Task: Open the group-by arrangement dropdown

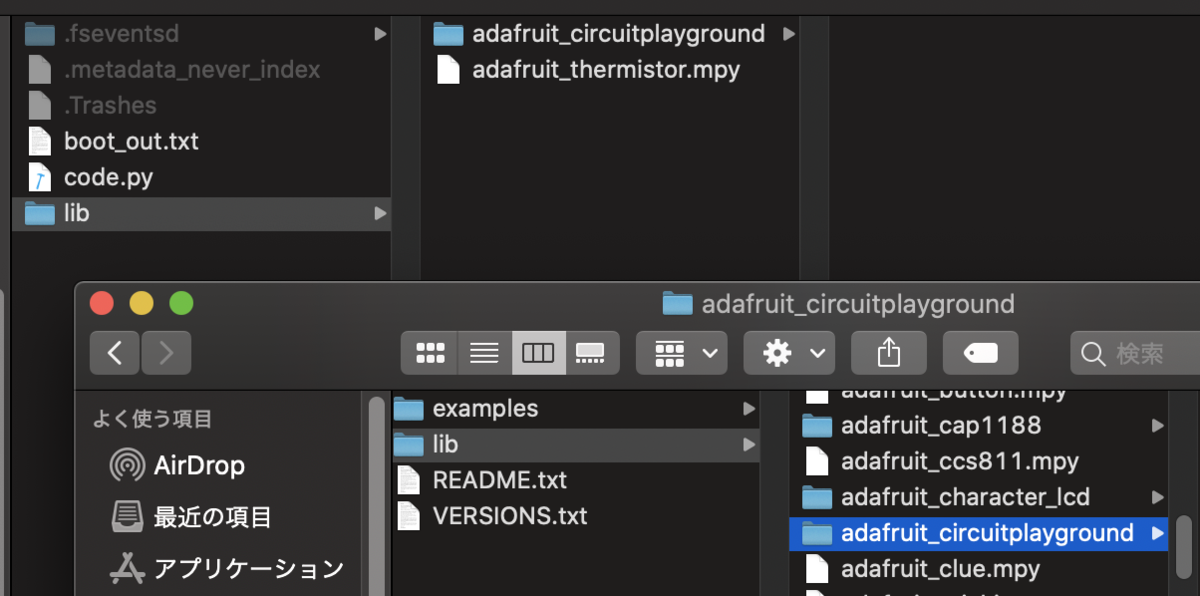Action: 682,353
